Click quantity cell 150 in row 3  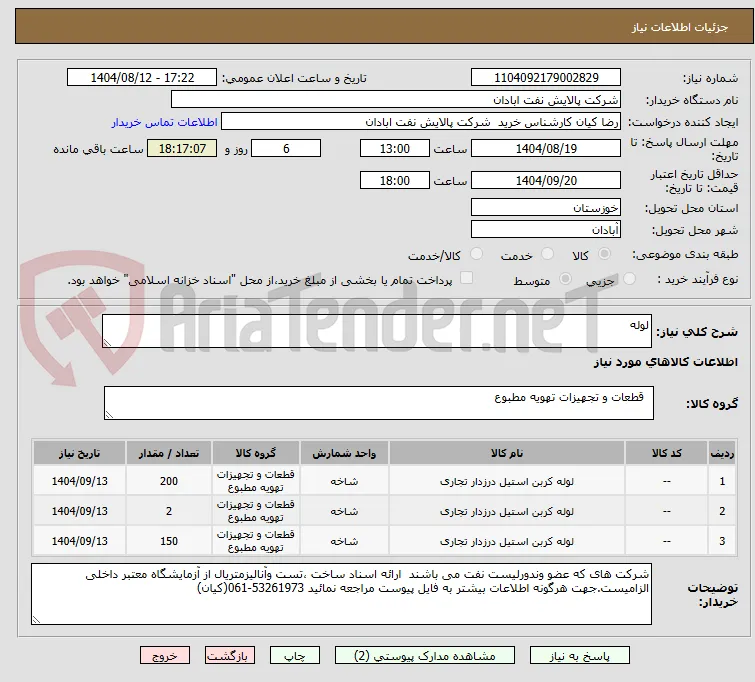(169, 541)
